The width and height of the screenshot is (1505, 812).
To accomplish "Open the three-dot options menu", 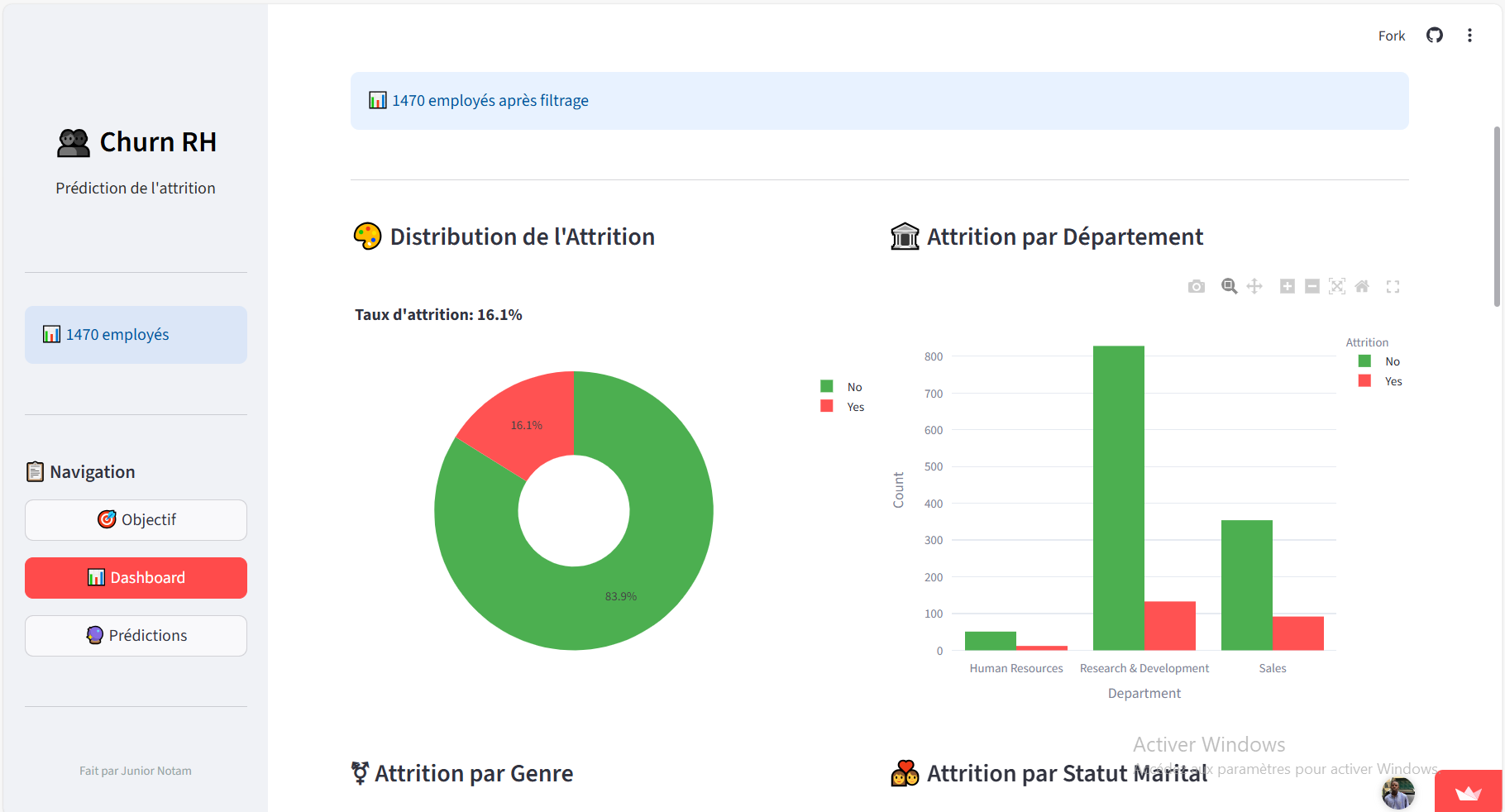I will [x=1470, y=35].
